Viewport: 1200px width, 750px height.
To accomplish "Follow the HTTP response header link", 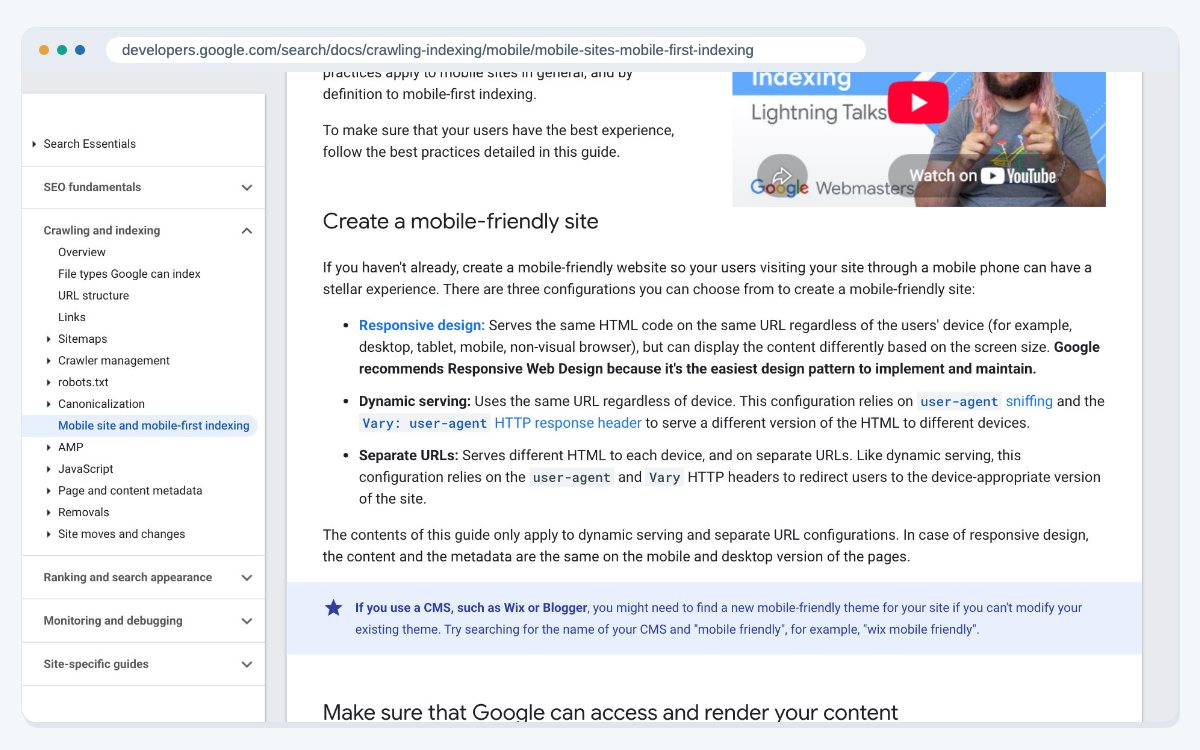I will click(x=568, y=423).
